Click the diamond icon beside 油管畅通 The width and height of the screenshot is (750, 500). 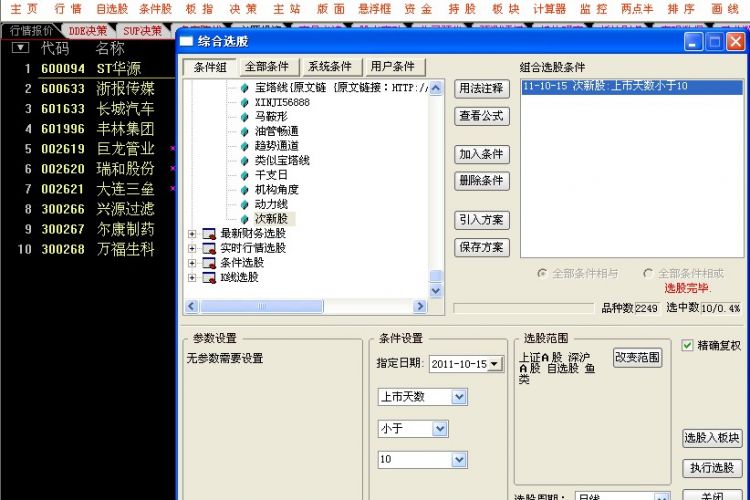[244, 132]
